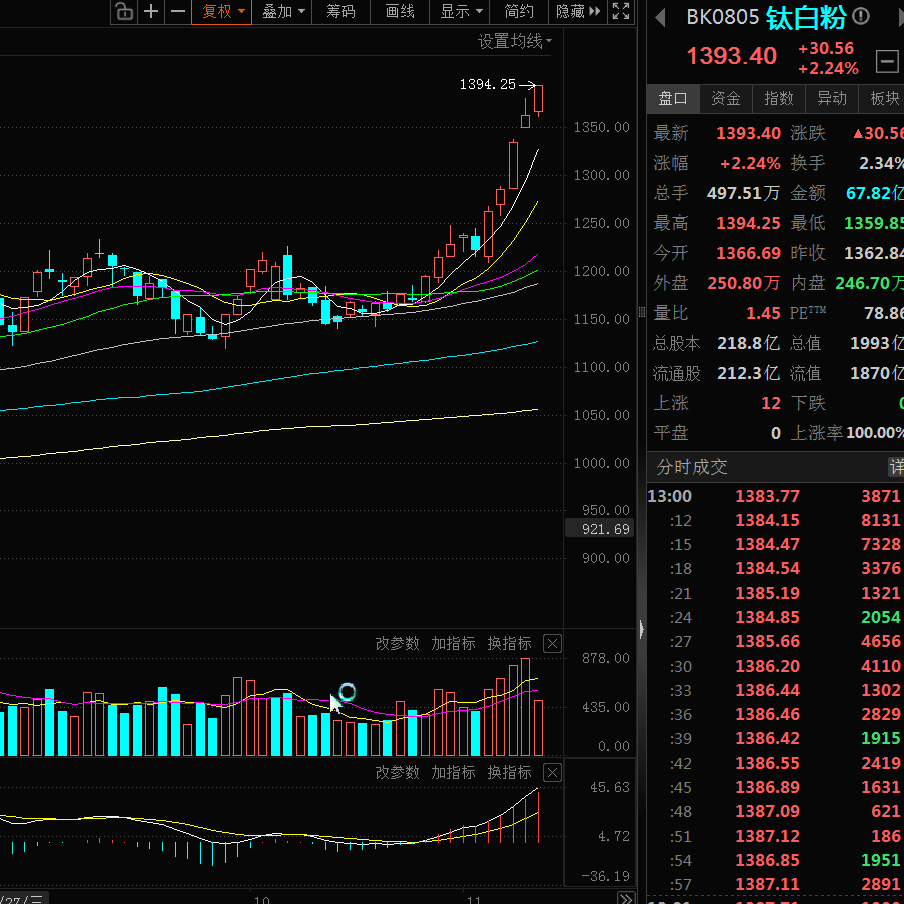
Task: Click 改参数 in volume panel
Action: tap(397, 643)
